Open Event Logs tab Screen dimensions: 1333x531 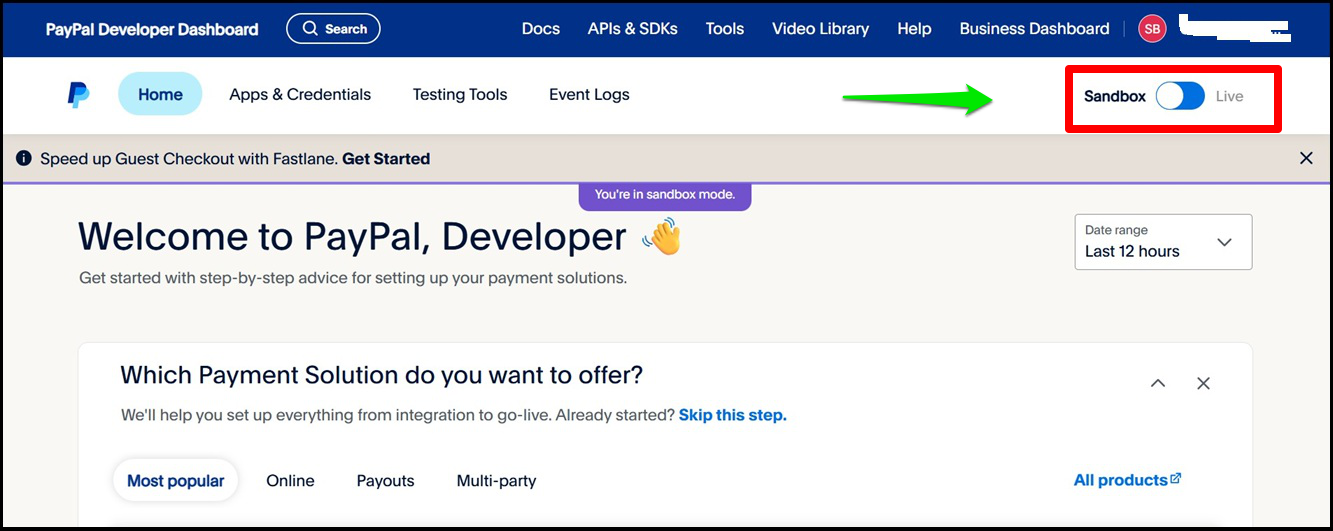(x=589, y=95)
